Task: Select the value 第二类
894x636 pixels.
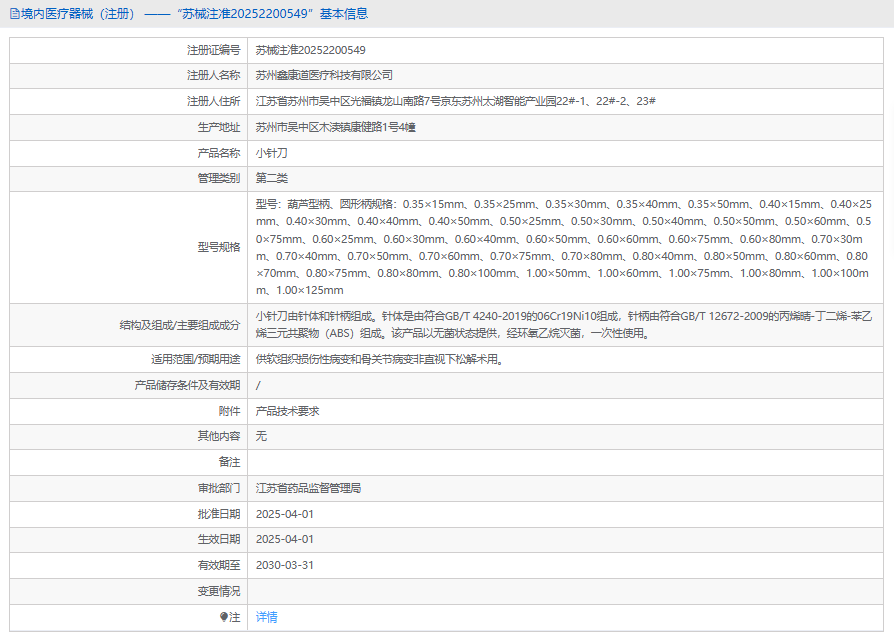Action: (271, 179)
